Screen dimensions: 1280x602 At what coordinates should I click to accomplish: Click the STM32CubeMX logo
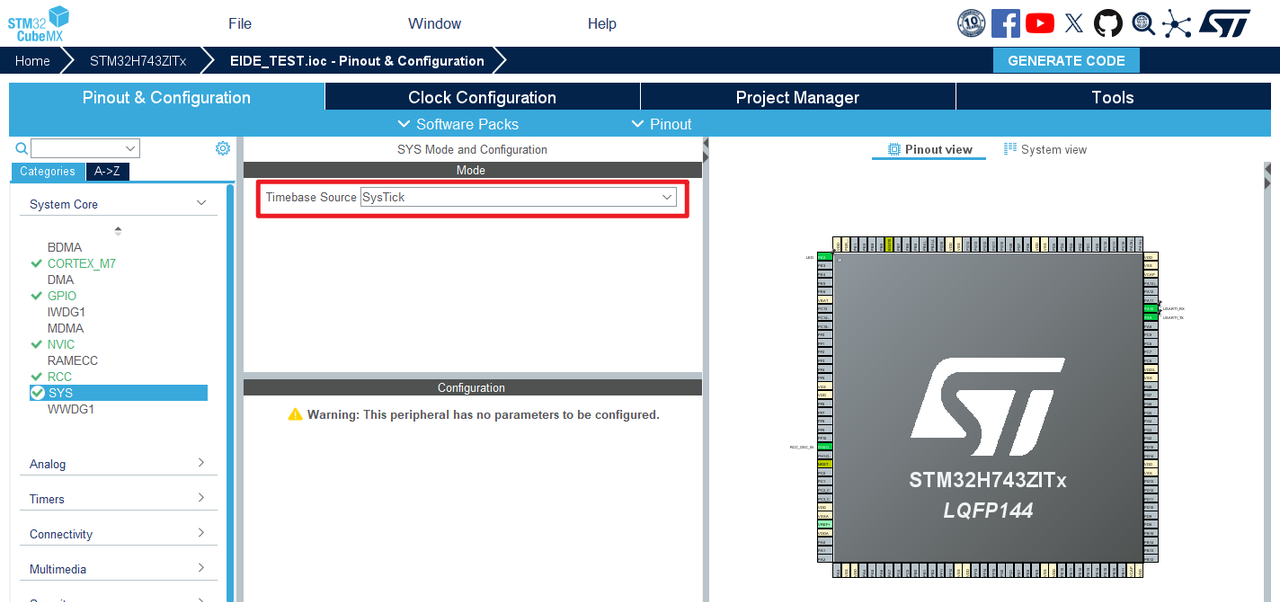(x=39, y=23)
